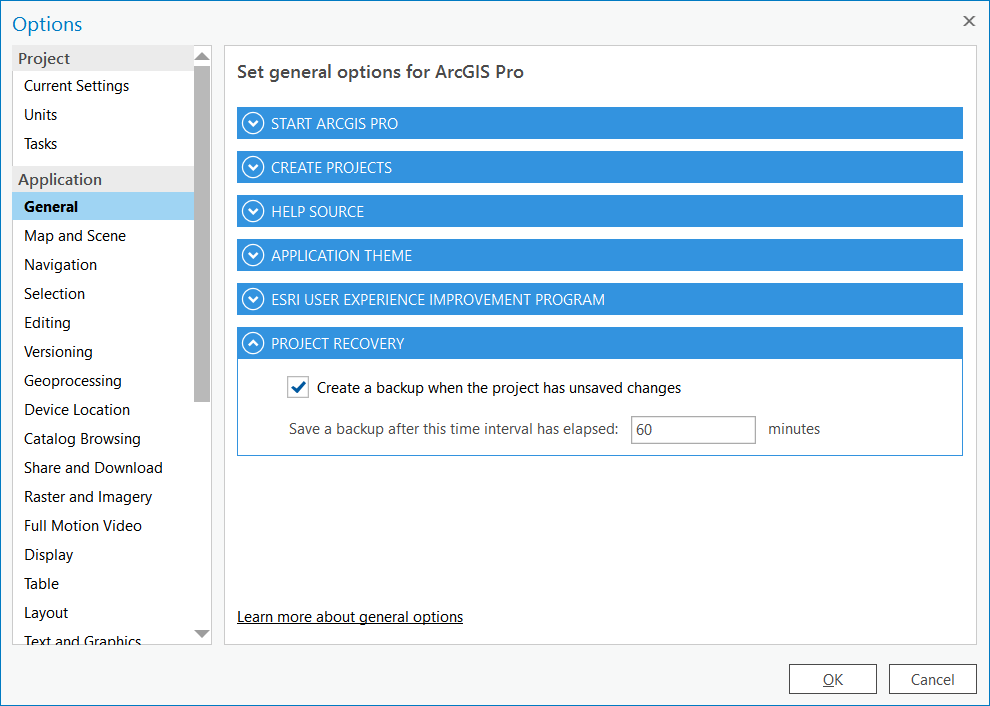Click the sidebar scrollbar thumb

[x=202, y=234]
